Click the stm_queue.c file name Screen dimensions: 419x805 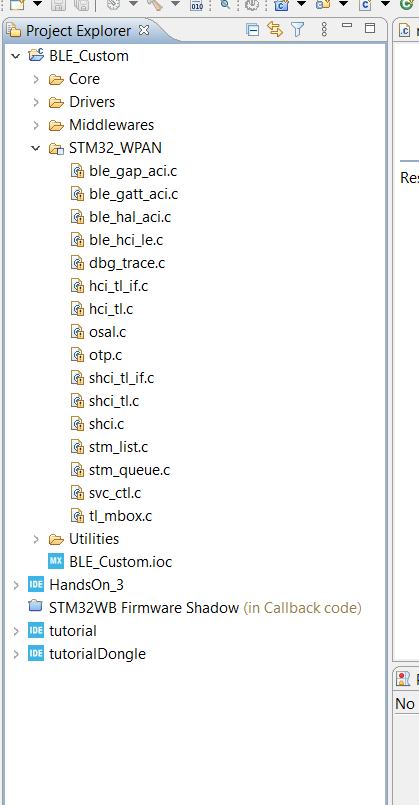(129, 470)
